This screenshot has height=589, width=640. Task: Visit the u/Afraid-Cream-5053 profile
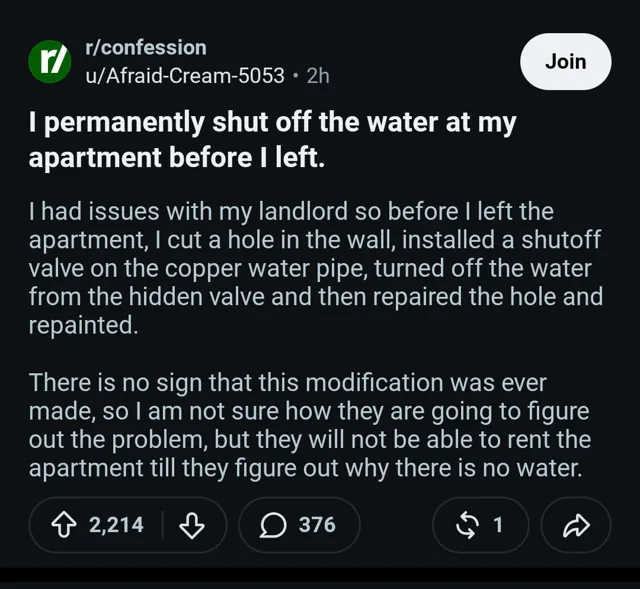coord(185,76)
